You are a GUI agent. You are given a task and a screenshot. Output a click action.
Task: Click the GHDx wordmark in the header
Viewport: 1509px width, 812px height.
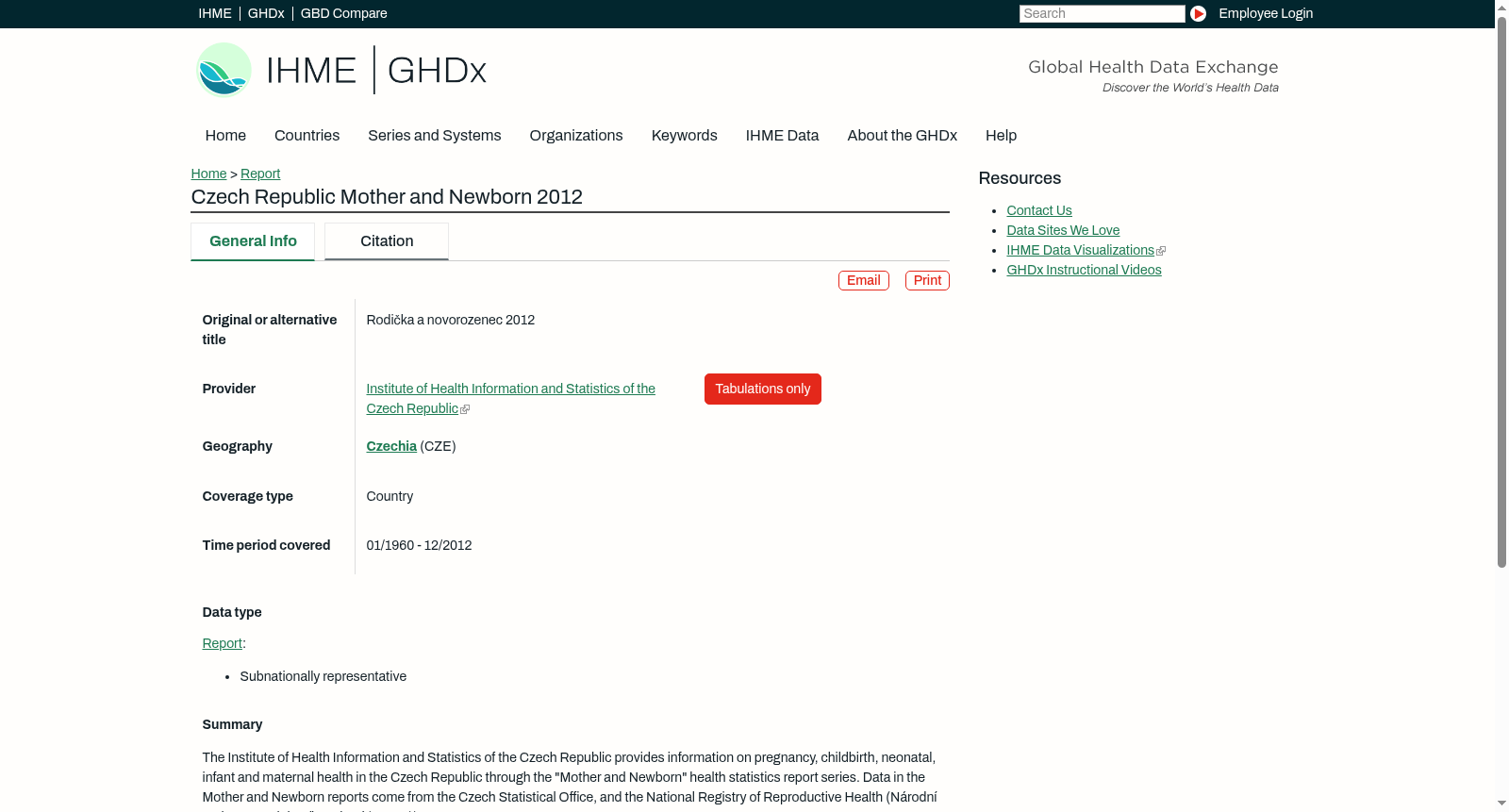[437, 71]
